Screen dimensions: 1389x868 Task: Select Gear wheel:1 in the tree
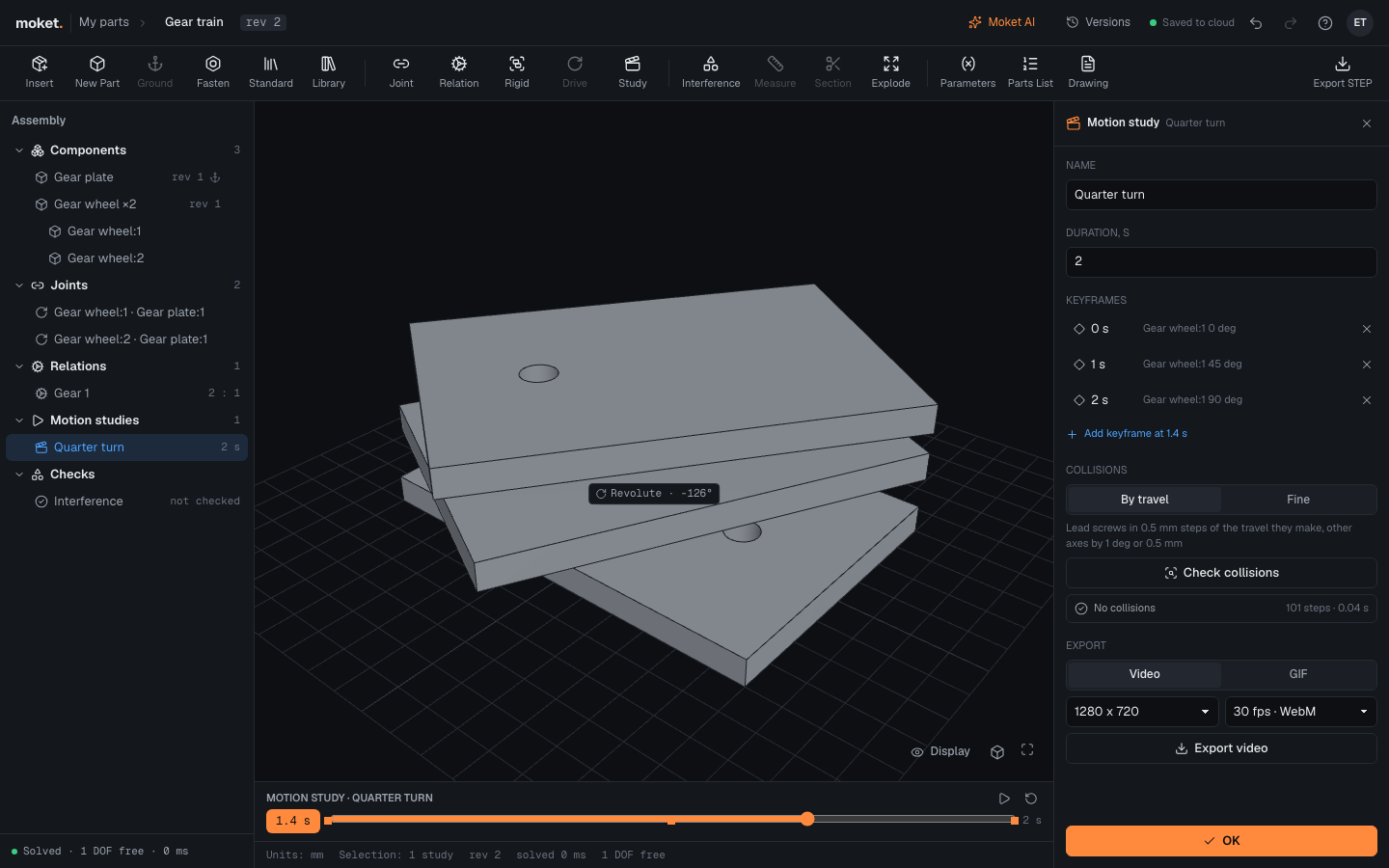pos(127,231)
